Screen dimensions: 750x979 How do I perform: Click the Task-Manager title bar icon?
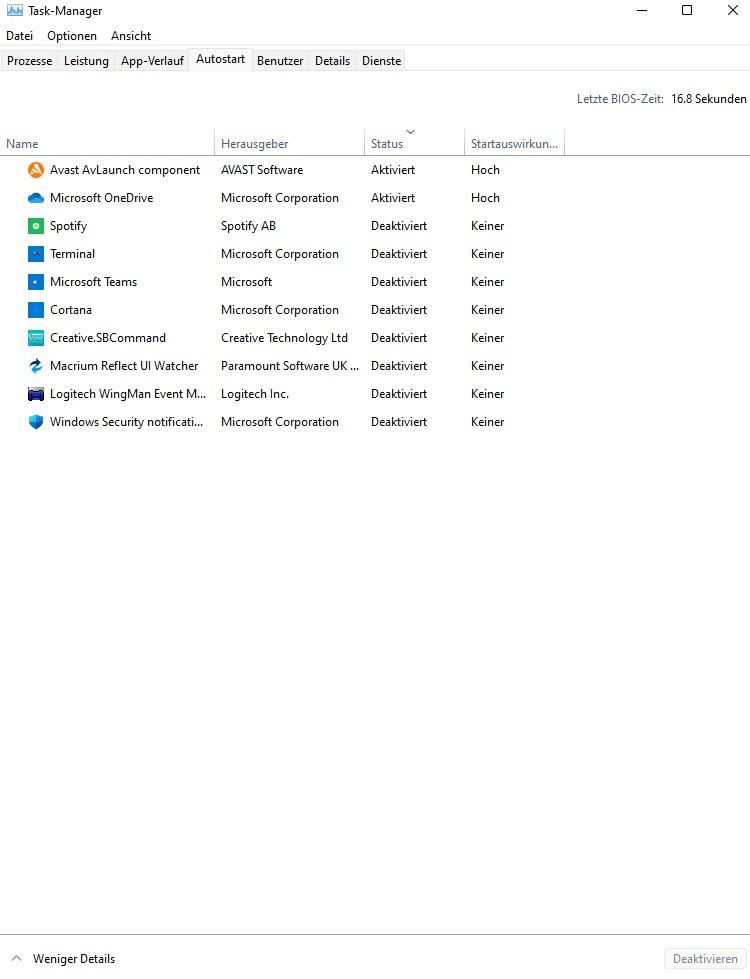coord(14,11)
